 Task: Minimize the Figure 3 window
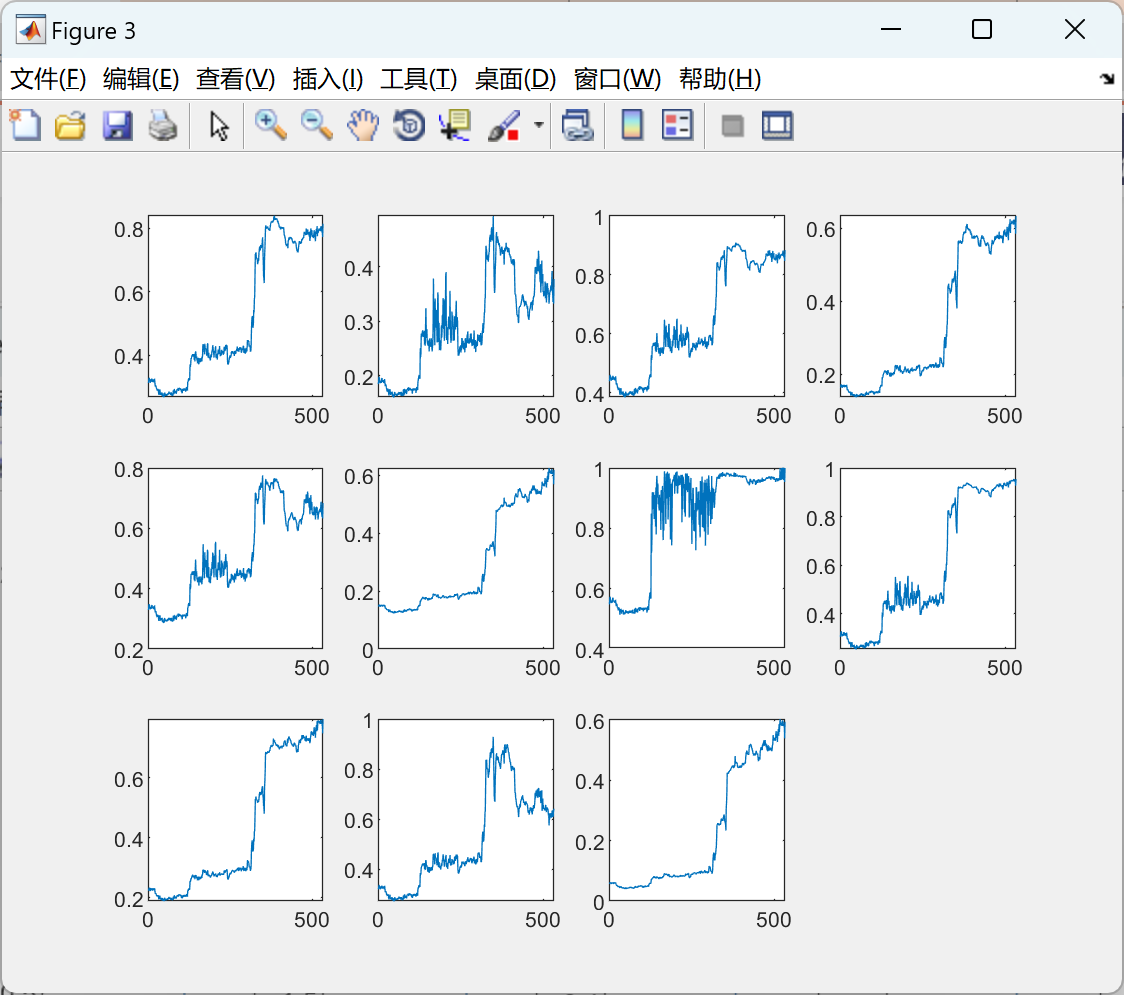click(890, 29)
